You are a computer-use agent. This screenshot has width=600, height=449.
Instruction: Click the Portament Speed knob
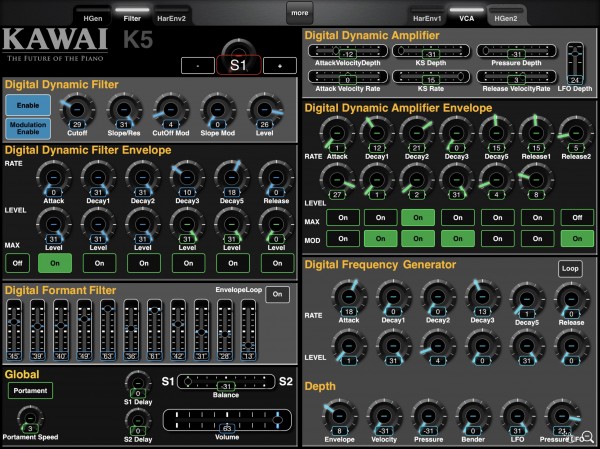[x=30, y=419]
